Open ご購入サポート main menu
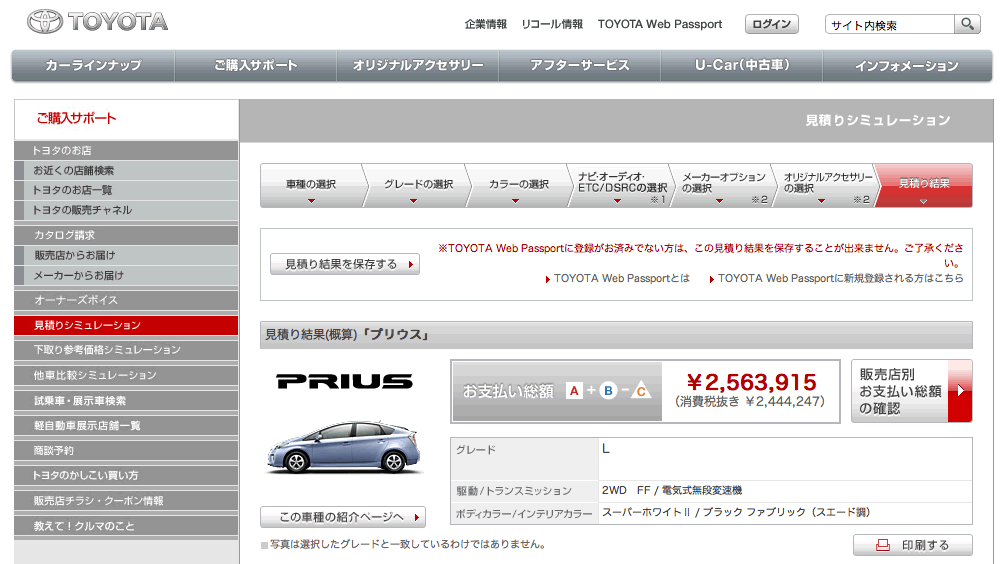The width and height of the screenshot is (1005, 564). 256,65
